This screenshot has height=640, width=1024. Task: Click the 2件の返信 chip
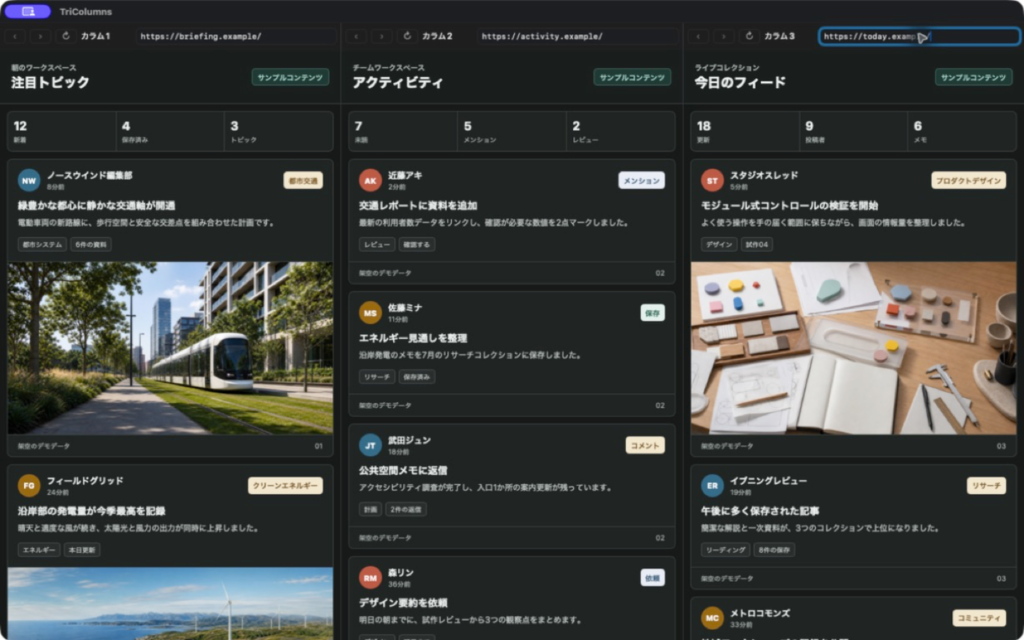point(406,509)
